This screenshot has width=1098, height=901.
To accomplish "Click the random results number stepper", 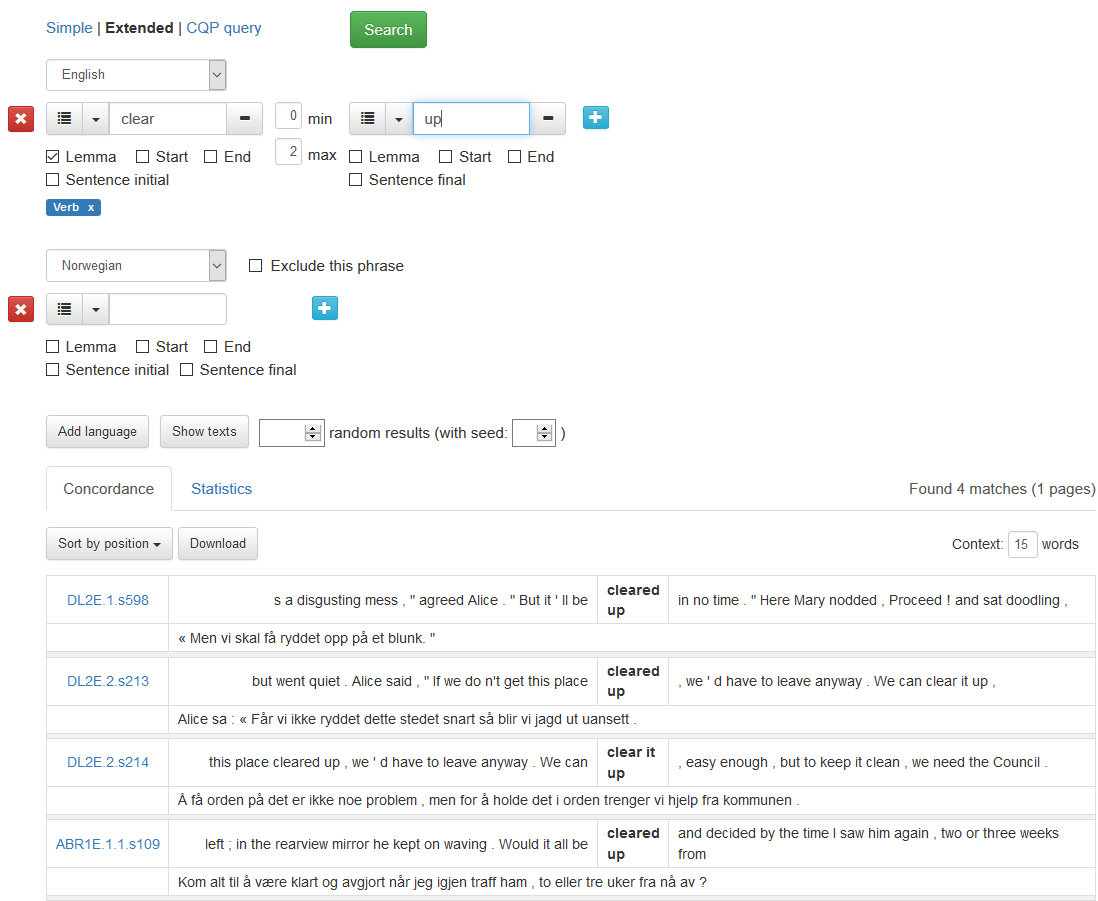I will coord(312,433).
